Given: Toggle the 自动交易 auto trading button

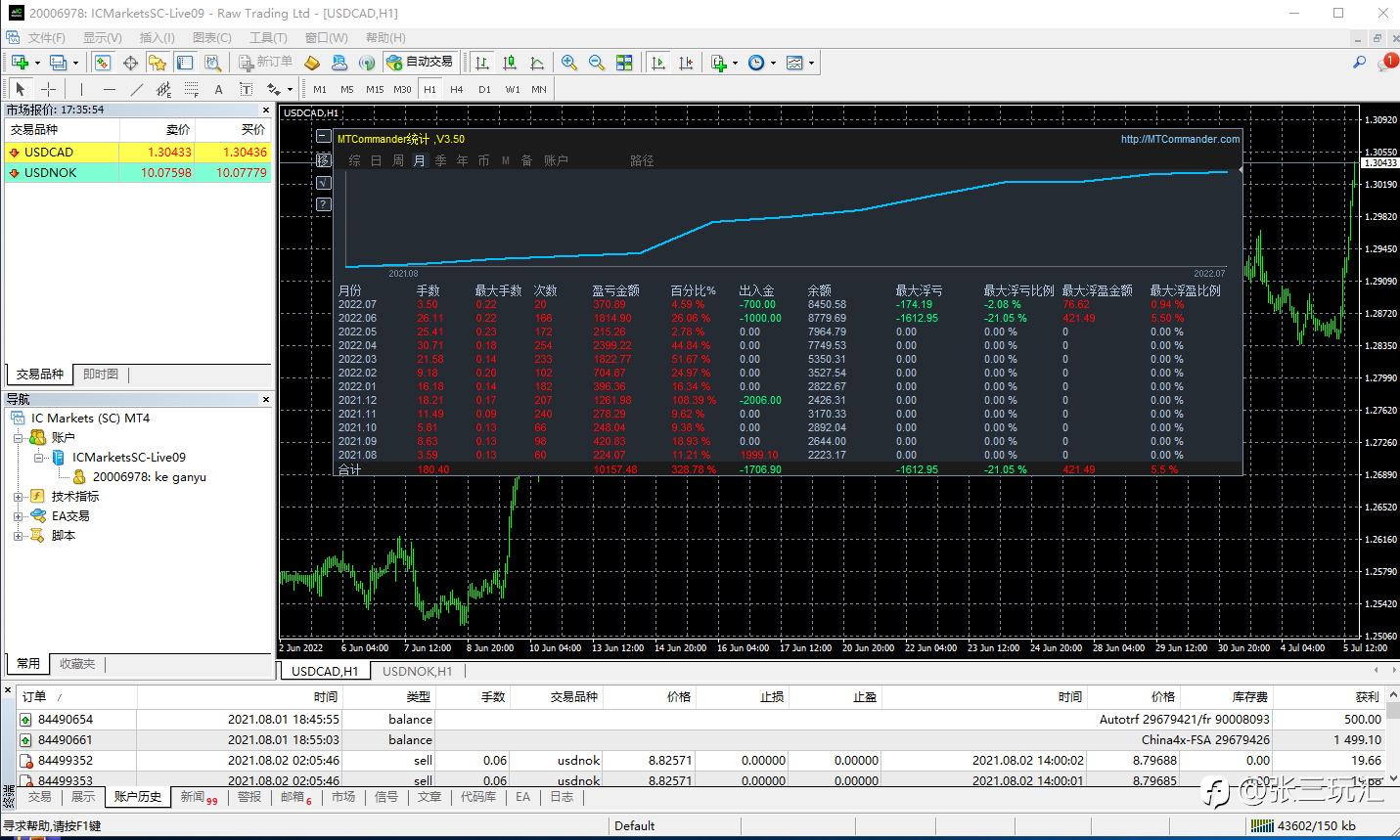Looking at the screenshot, I should [x=421, y=63].
